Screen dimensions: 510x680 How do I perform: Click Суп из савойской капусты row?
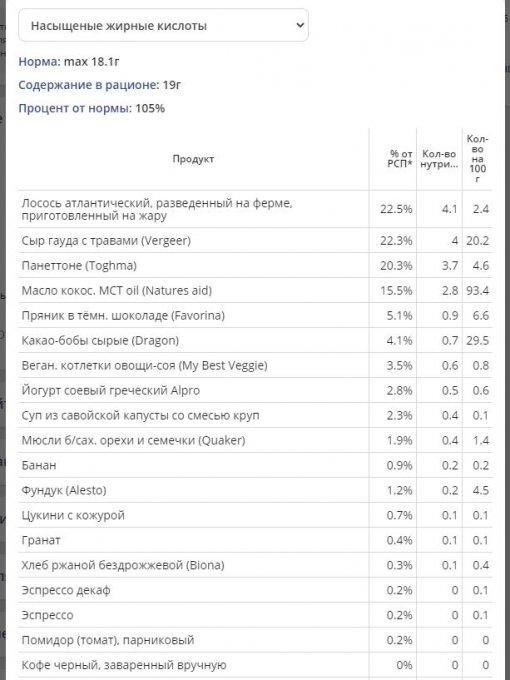click(255, 415)
